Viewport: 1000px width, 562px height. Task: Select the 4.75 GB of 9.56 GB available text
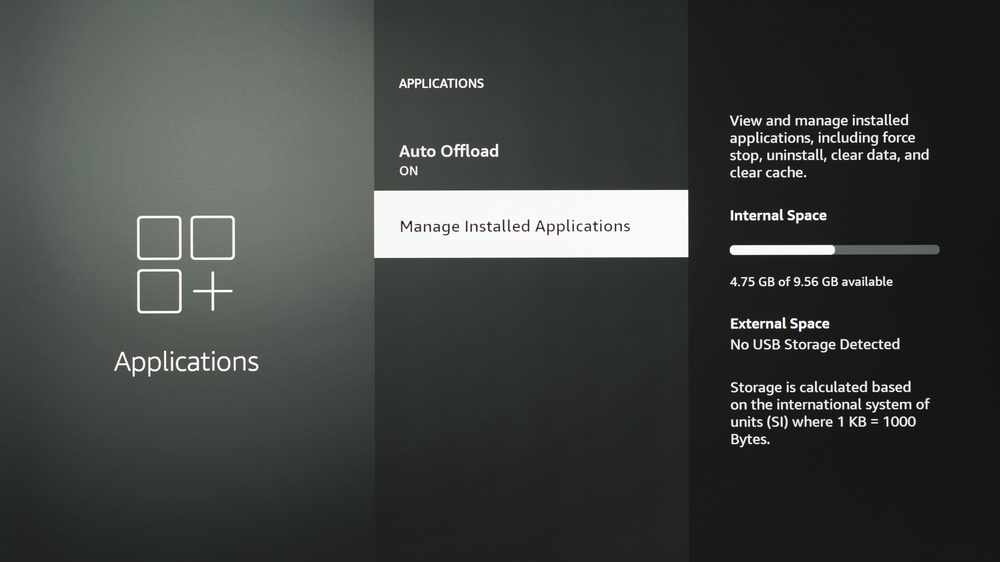pyautogui.click(x=811, y=282)
